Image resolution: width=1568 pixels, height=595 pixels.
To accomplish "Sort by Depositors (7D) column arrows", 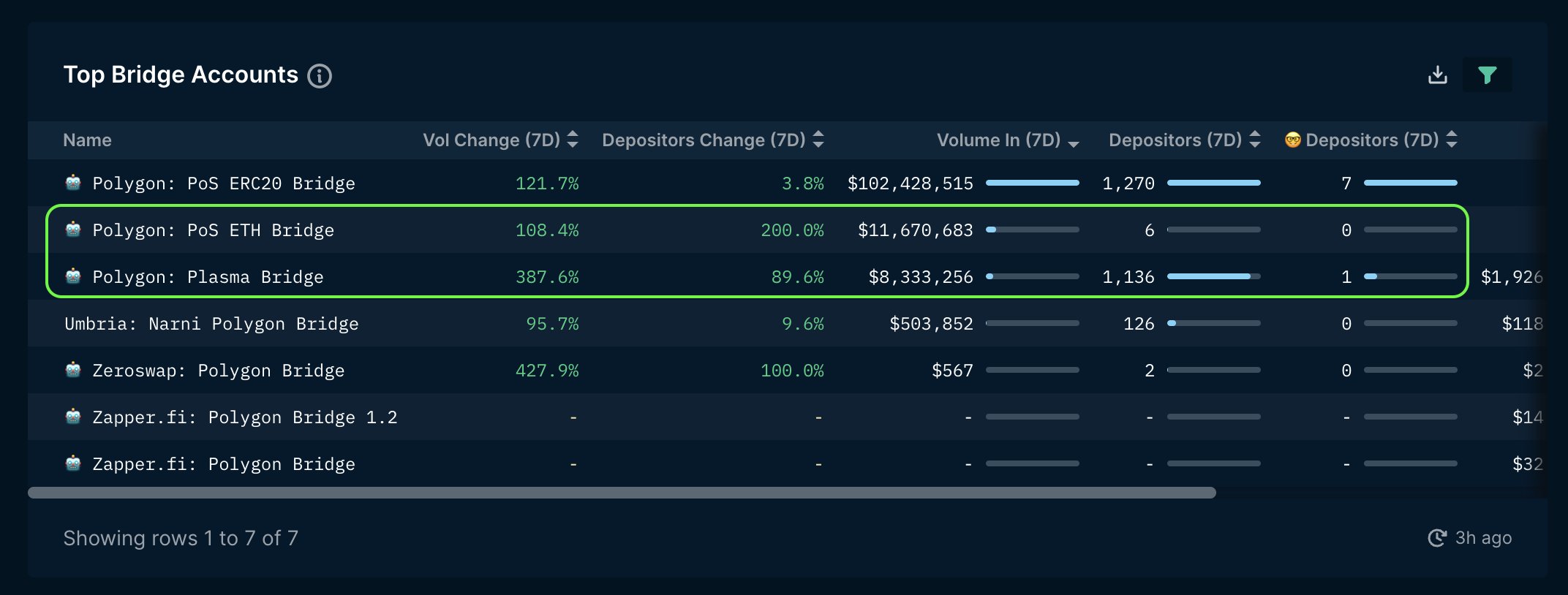I will (1255, 139).
